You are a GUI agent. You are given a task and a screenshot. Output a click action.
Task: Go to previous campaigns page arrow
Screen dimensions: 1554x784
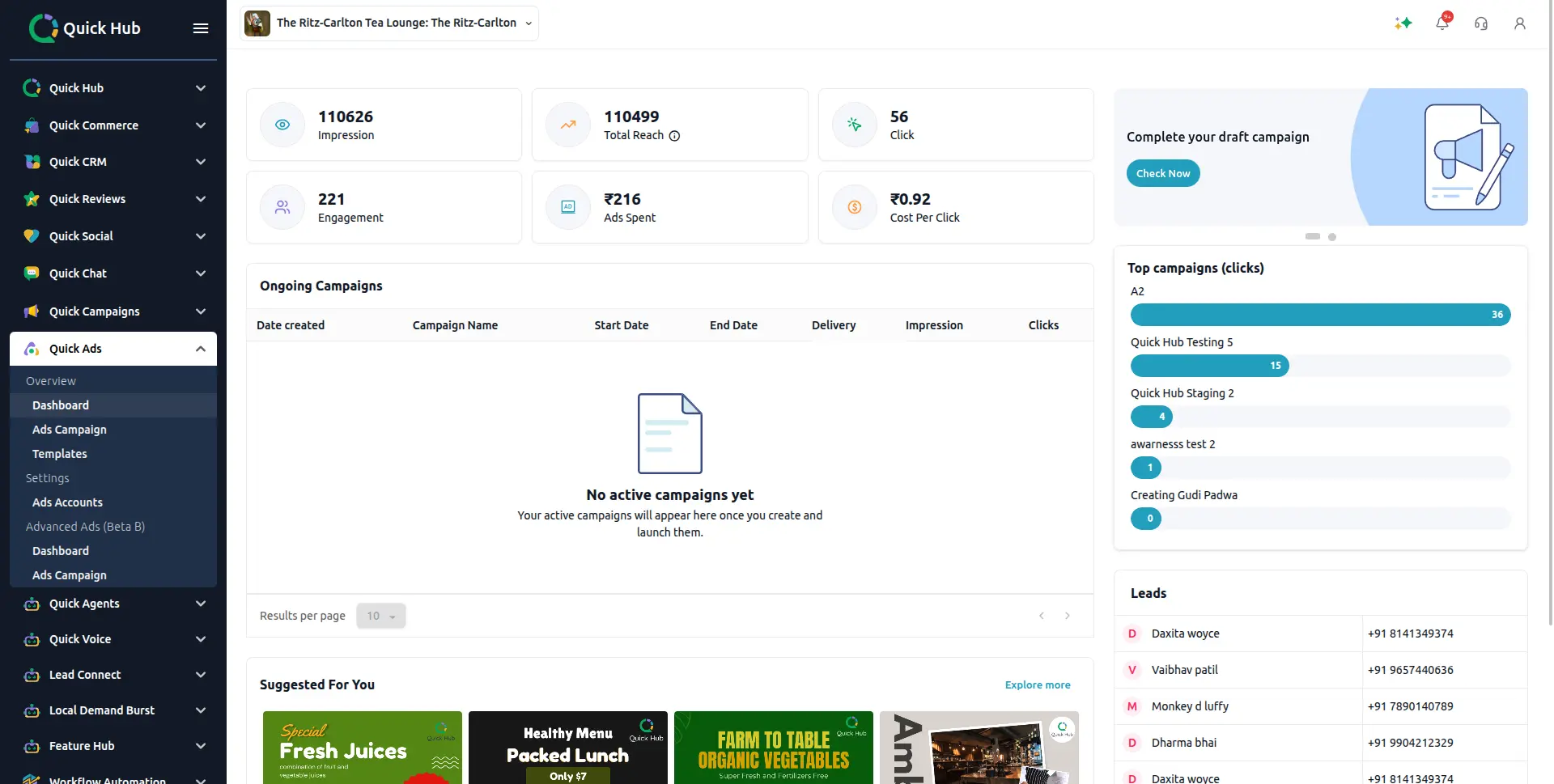click(1042, 616)
